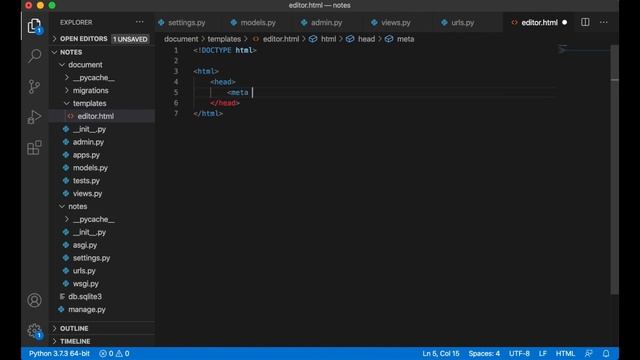Open admin.py in the file tree

click(102, 142)
